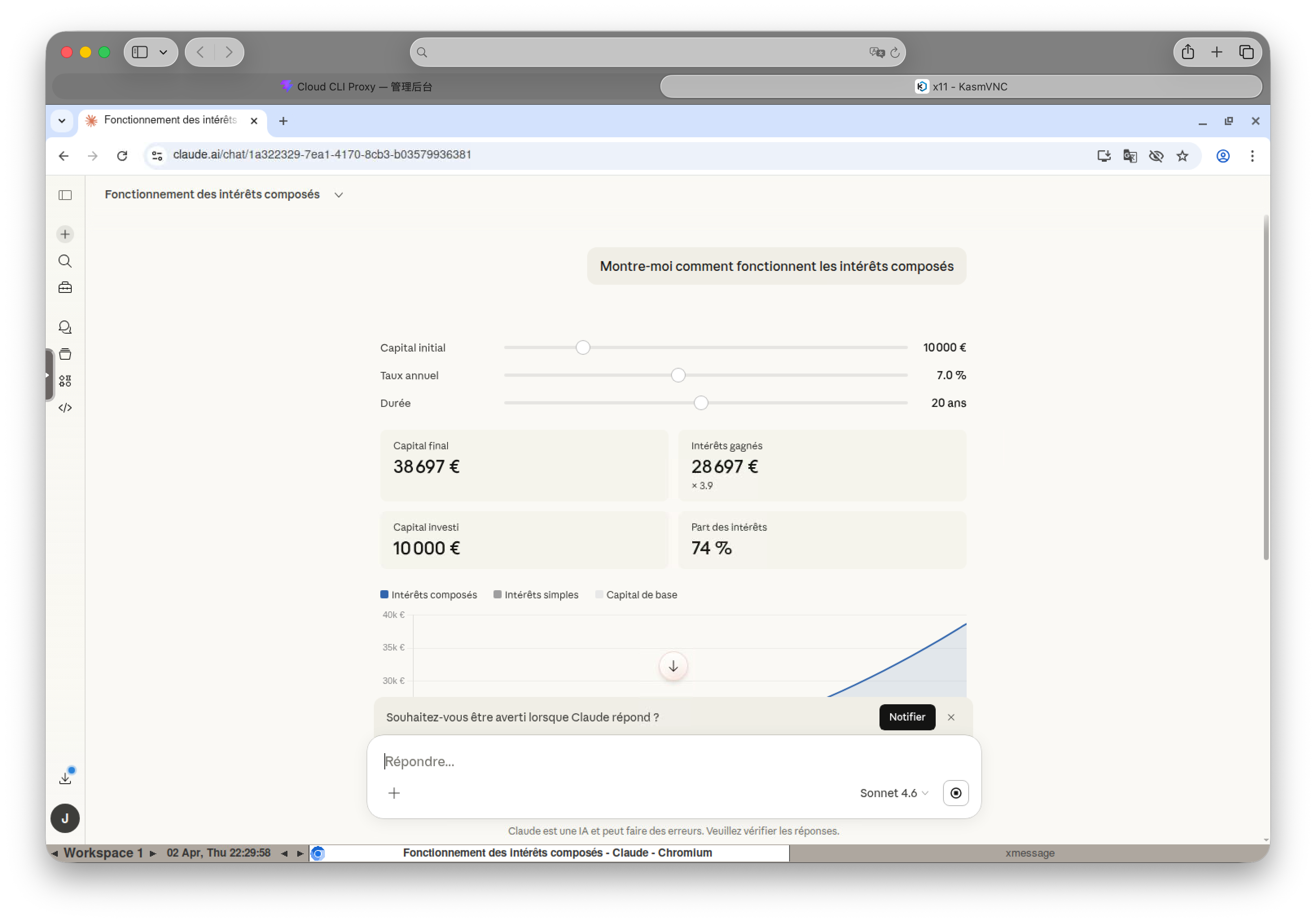Switch to next workspace arrow
Image resolution: width=1316 pixels, height=923 pixels.
coord(153,853)
